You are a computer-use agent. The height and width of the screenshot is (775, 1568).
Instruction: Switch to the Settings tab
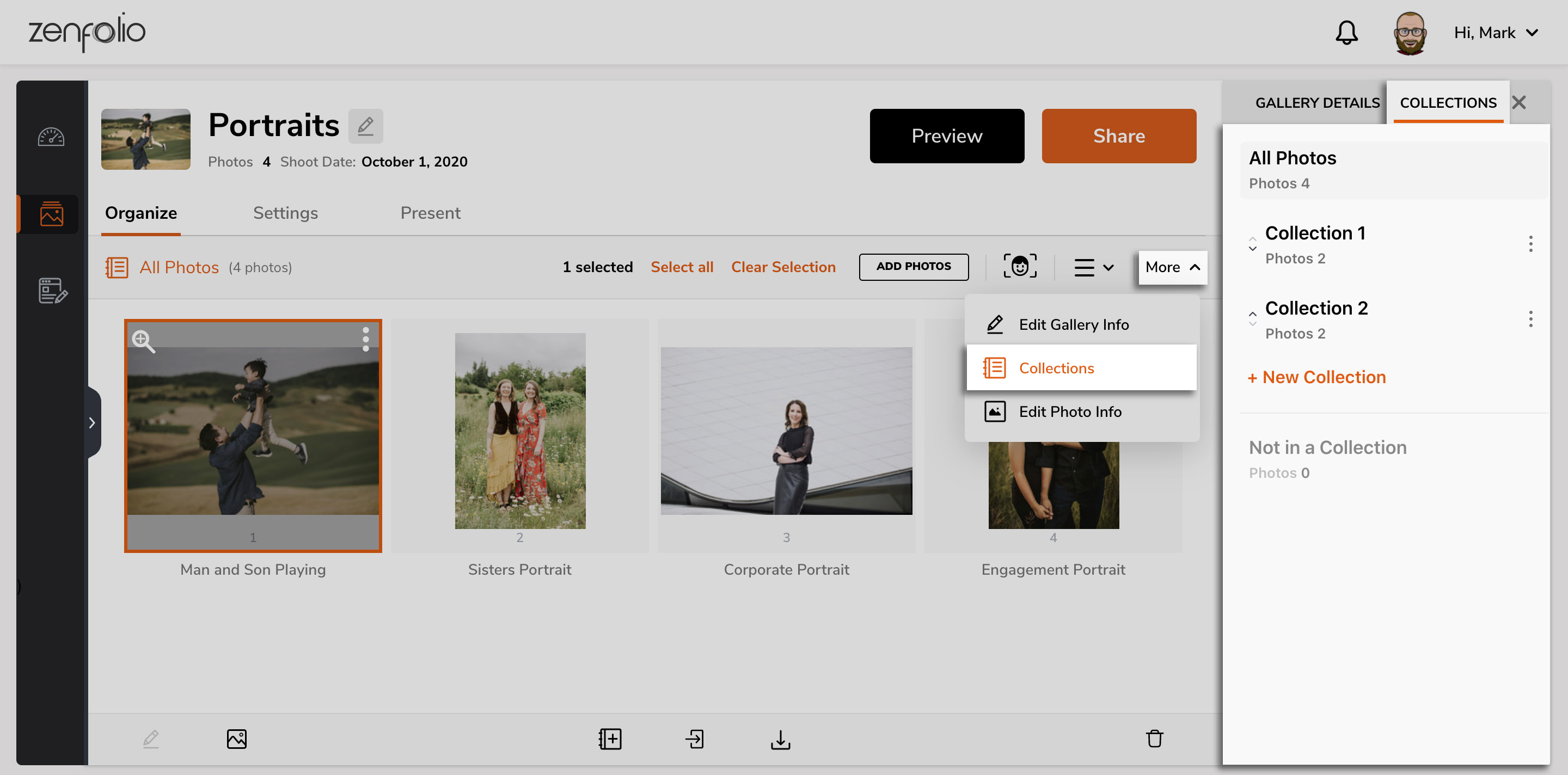point(285,213)
